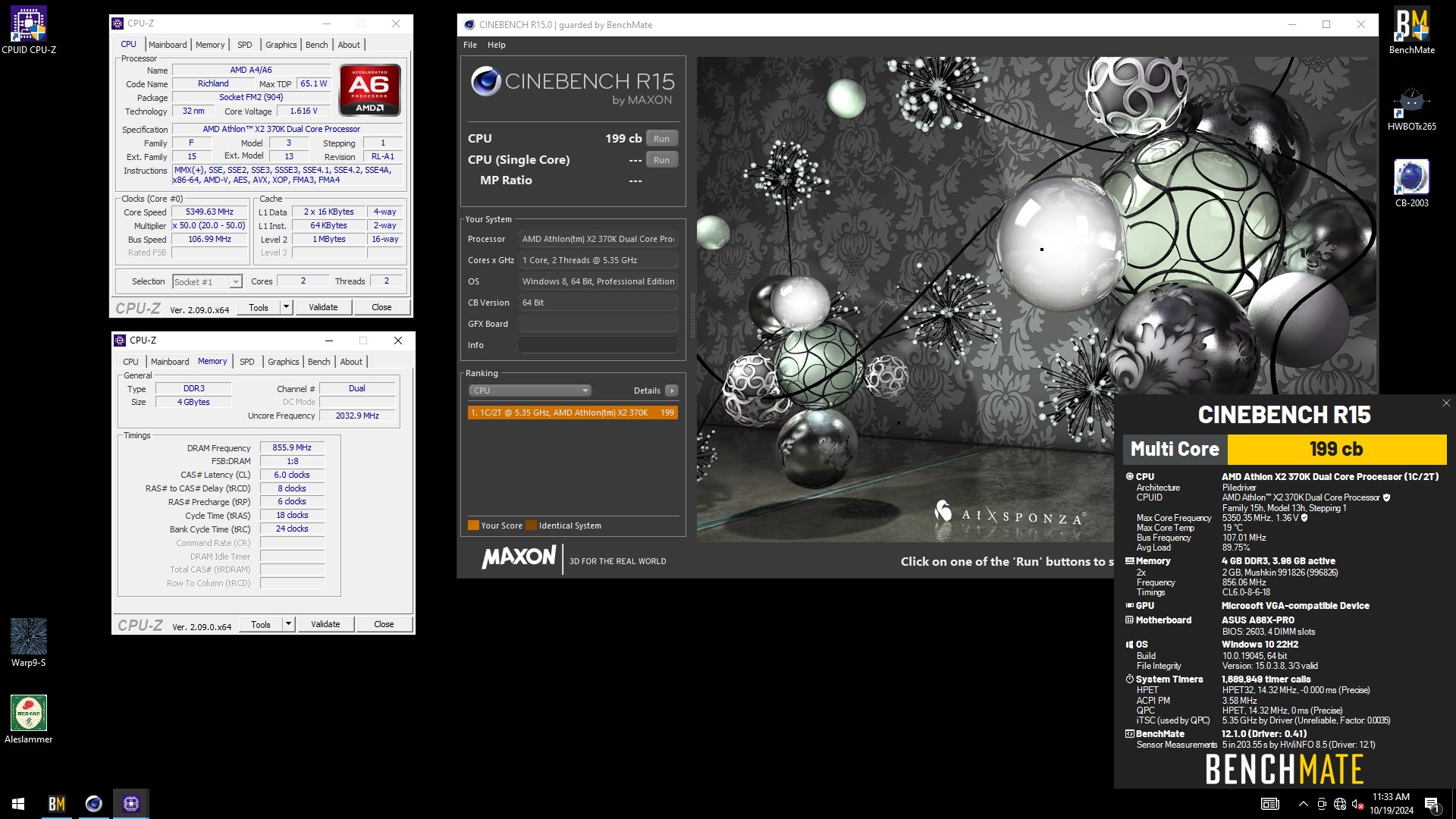Click the Info field in Your System

click(x=598, y=345)
